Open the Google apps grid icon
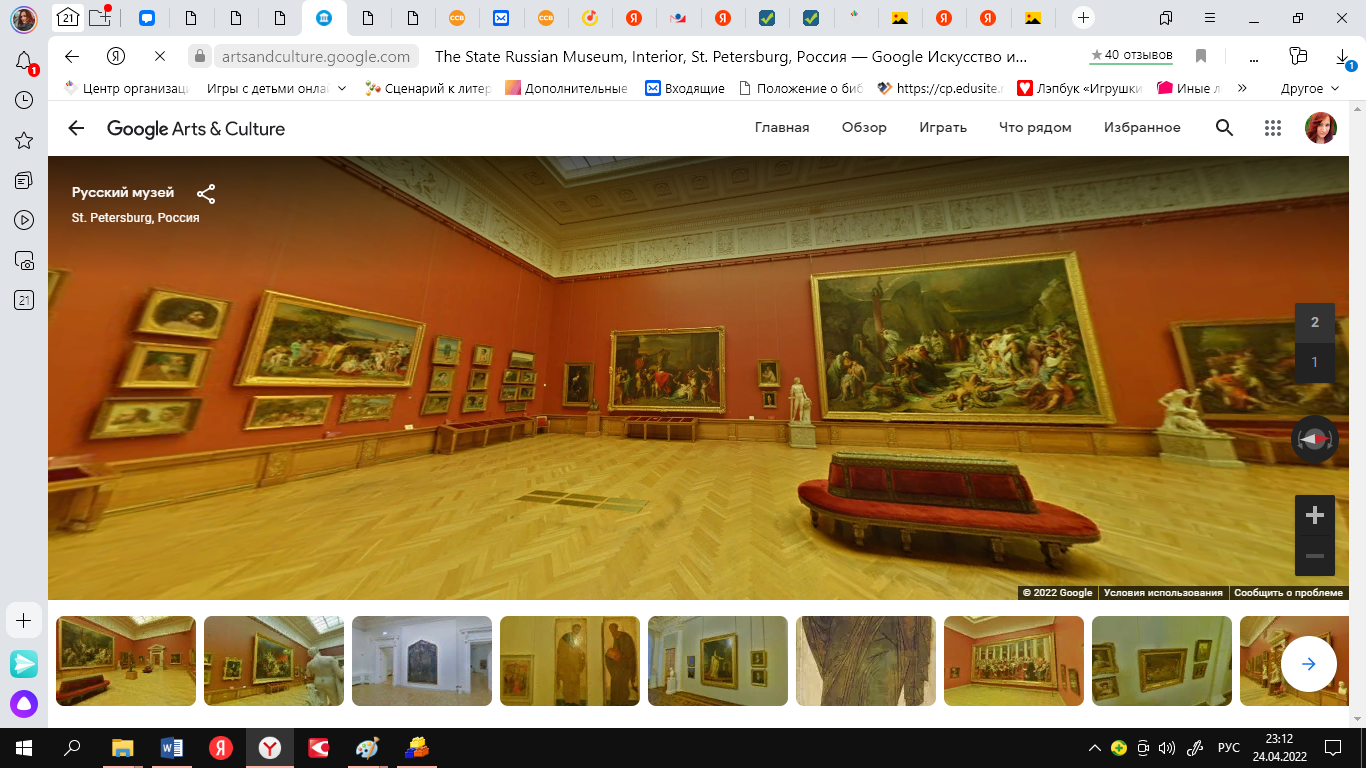 pyautogui.click(x=1273, y=128)
